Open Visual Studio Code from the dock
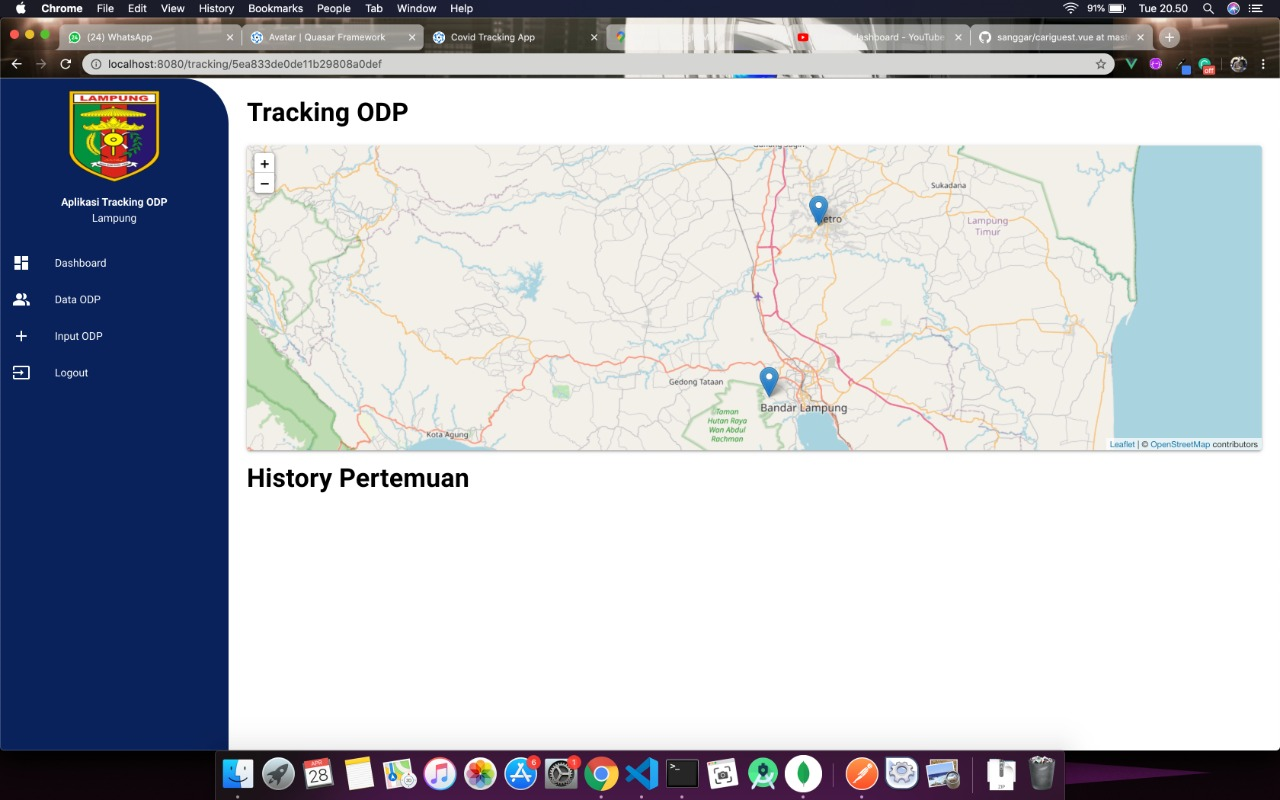1280x800 pixels. click(642, 773)
